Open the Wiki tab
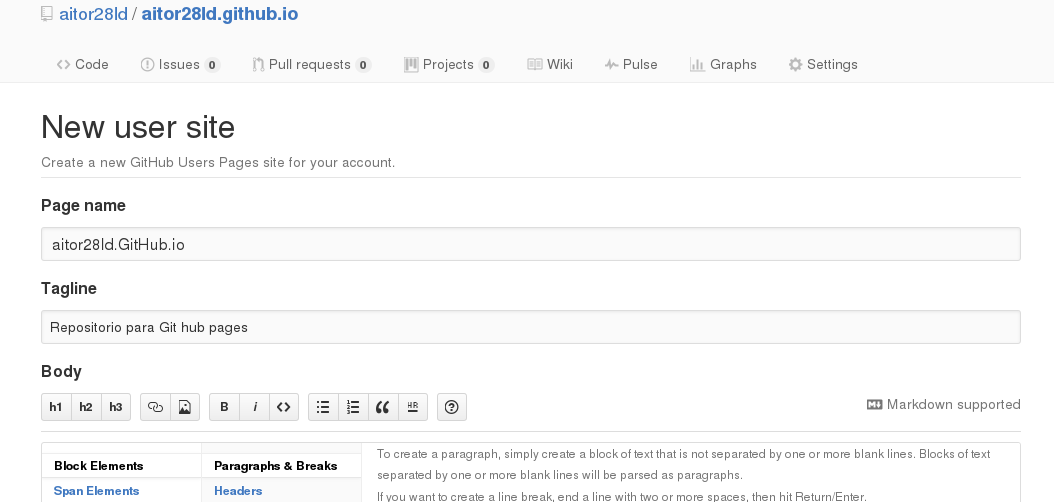1054x502 pixels. pyautogui.click(x=550, y=65)
